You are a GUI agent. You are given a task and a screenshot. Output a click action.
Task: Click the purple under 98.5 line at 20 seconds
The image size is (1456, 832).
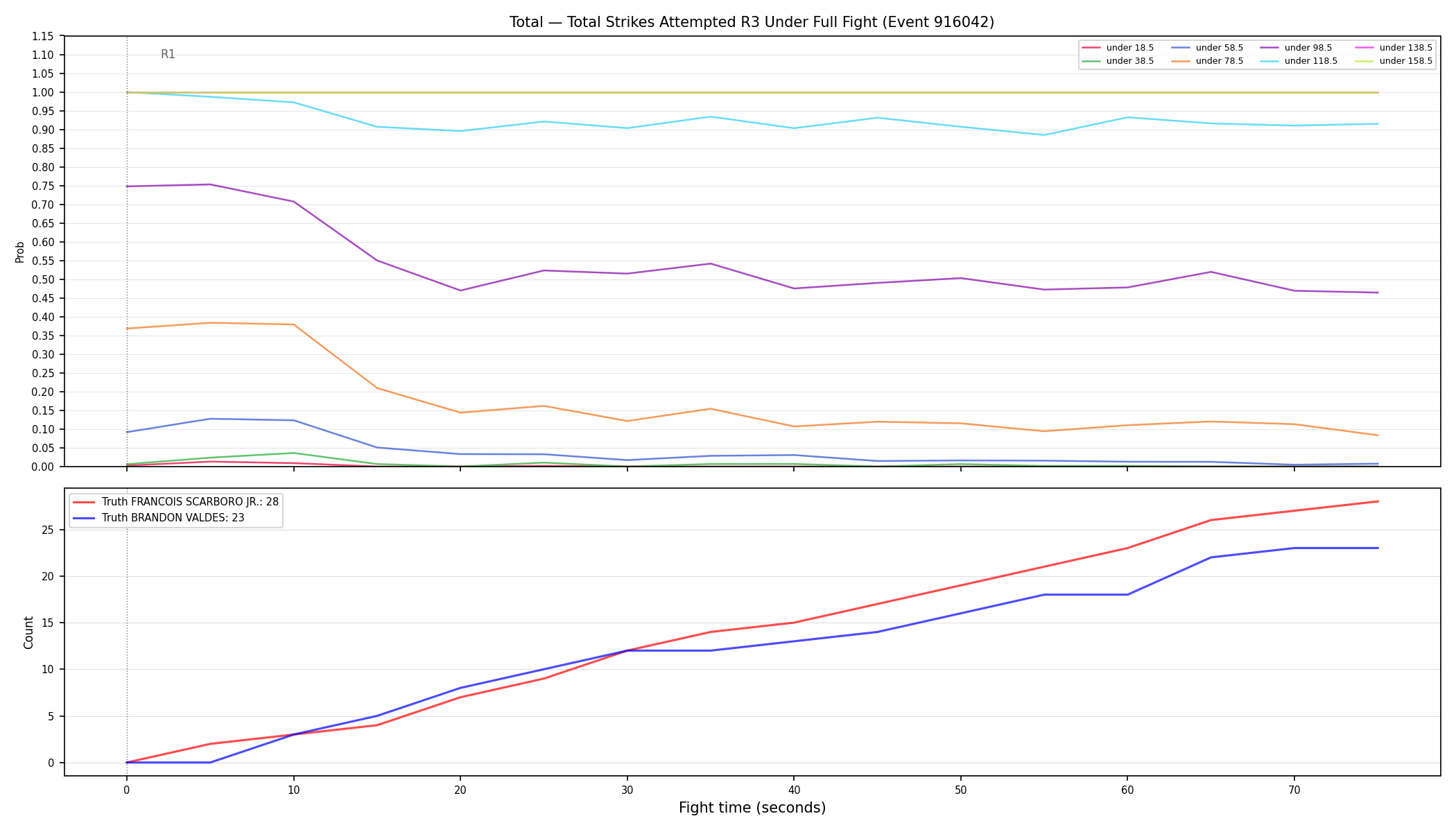pos(460,291)
